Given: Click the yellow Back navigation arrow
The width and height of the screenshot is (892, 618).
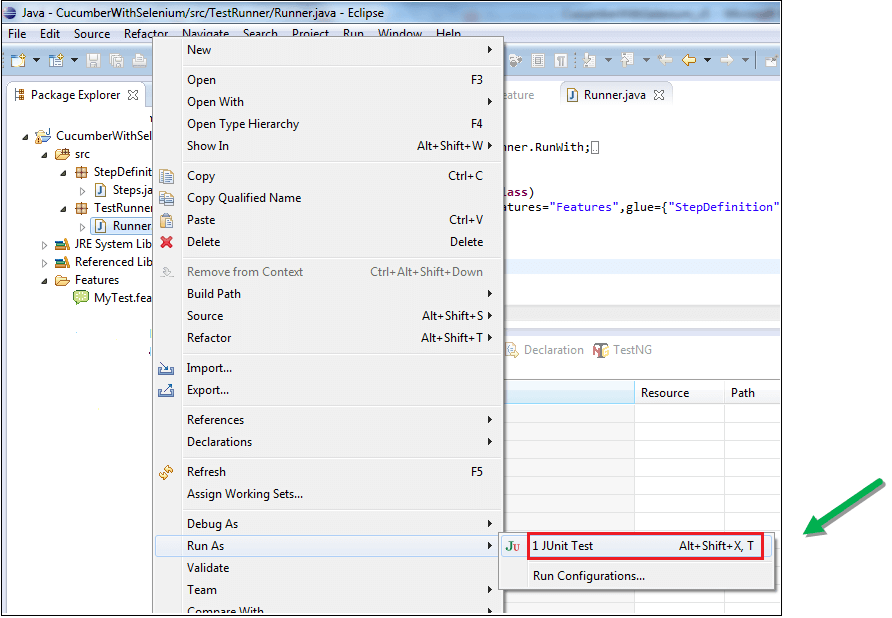Looking at the screenshot, I should tap(689, 60).
